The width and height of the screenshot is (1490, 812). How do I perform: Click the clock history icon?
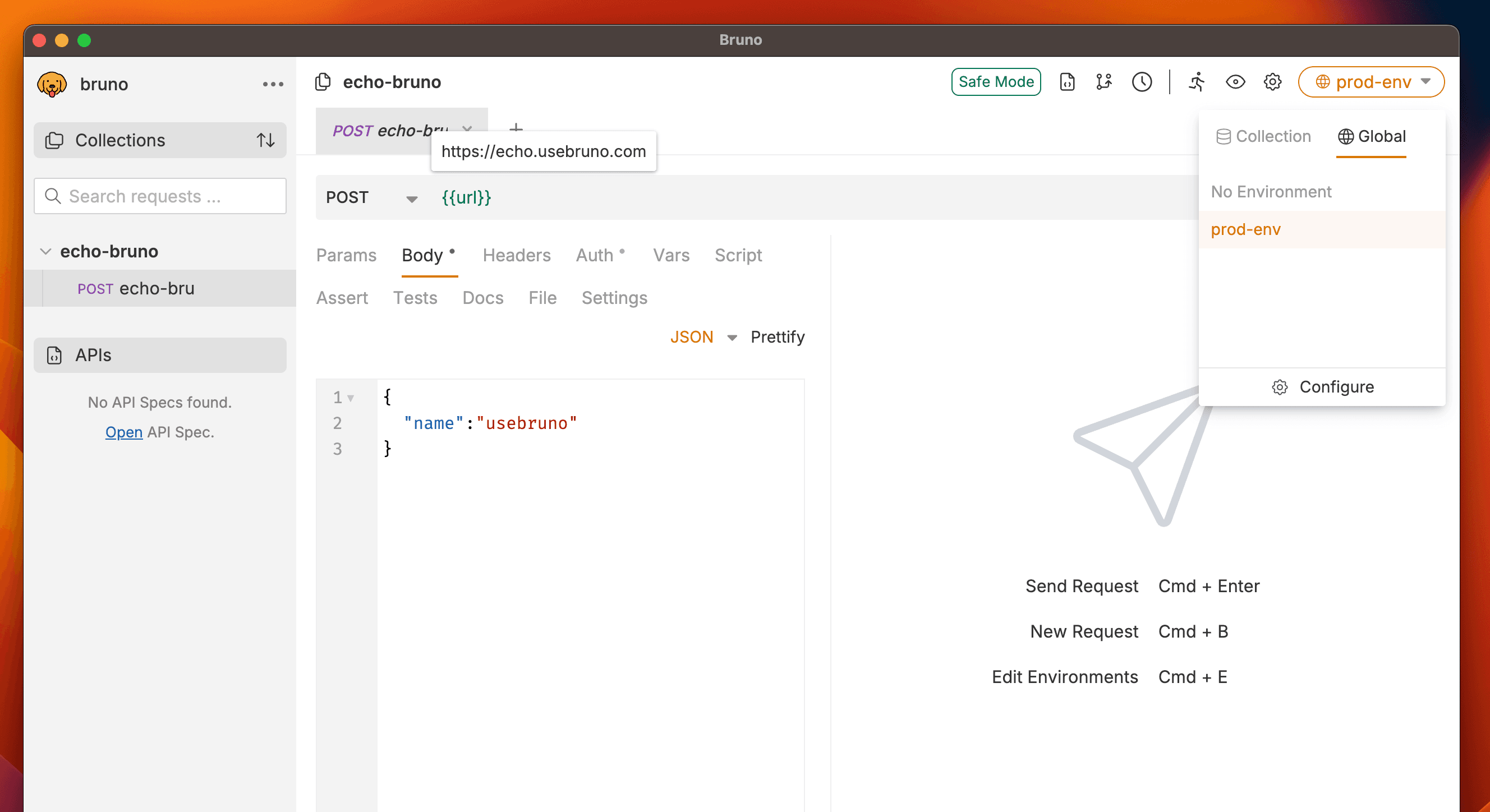(x=1141, y=82)
